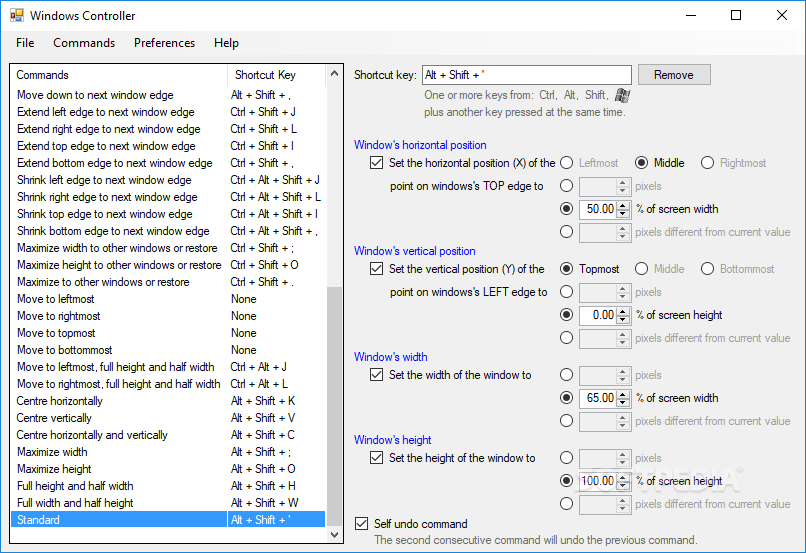The height and width of the screenshot is (553, 806).
Task: Select the Centre horizontally command
Action: point(168,400)
